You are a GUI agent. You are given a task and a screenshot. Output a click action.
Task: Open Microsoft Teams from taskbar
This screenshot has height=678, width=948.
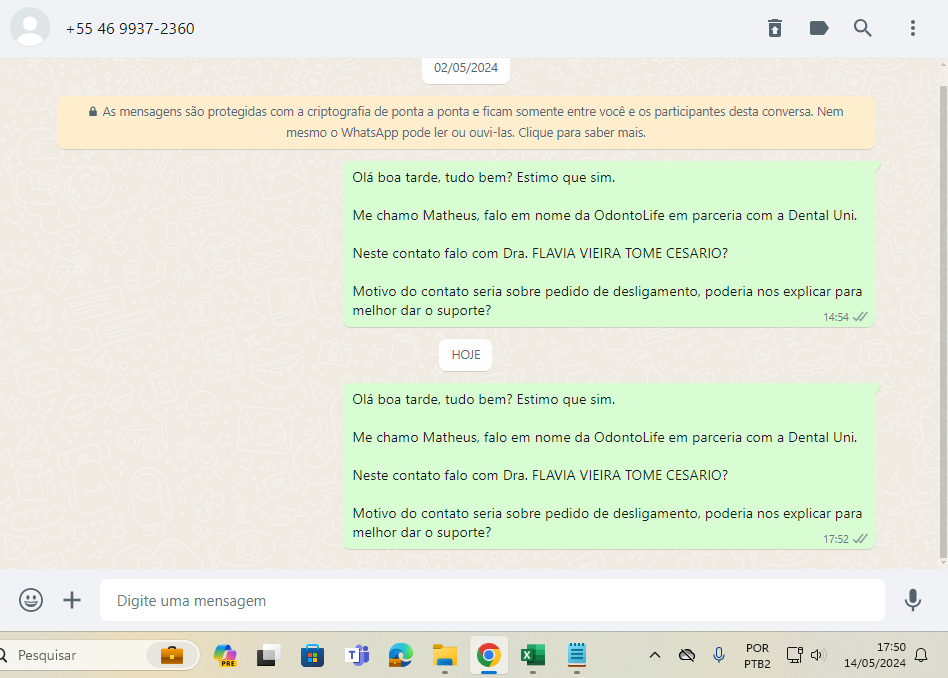point(357,656)
